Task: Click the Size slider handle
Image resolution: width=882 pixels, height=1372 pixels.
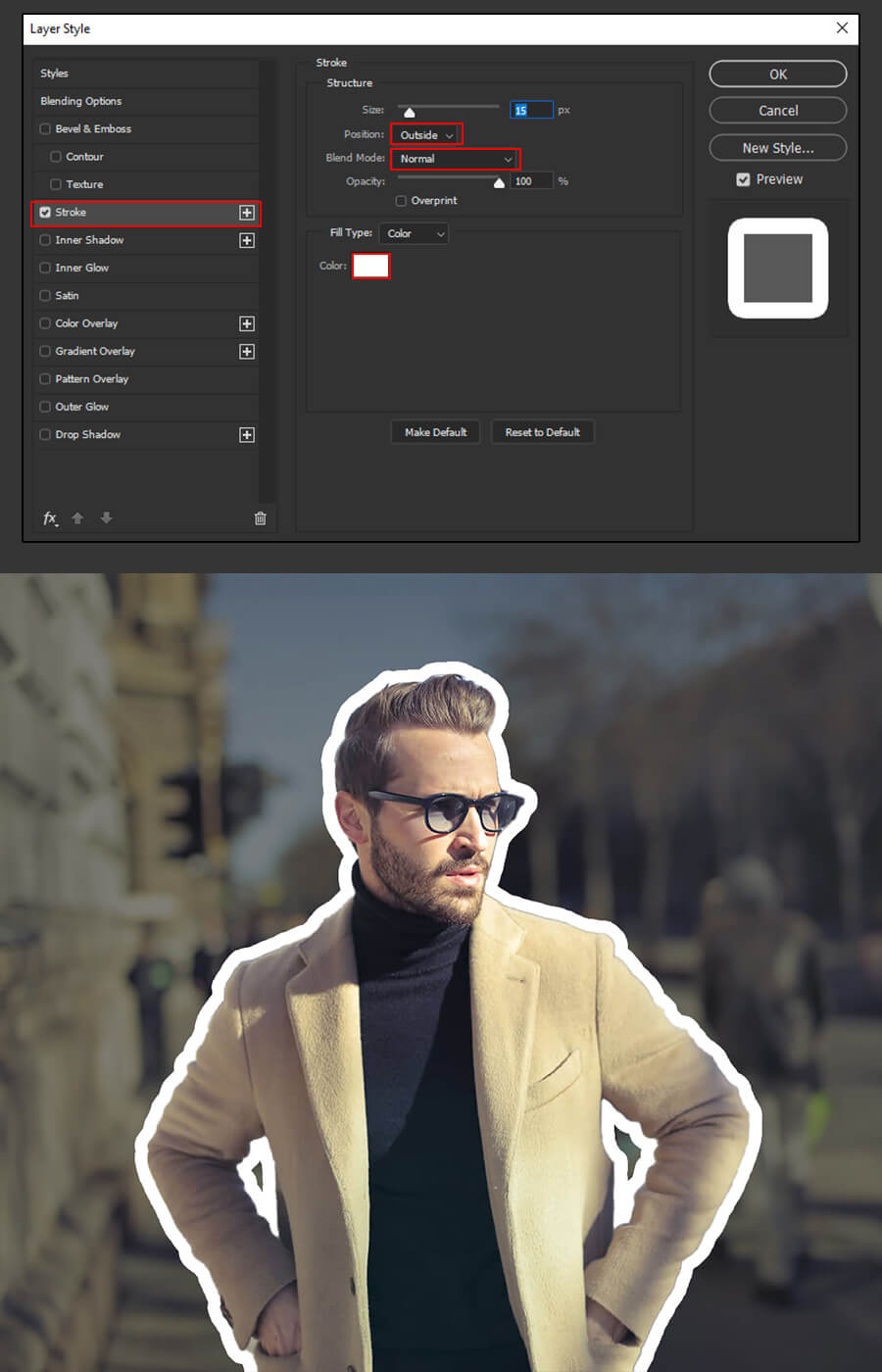Action: pos(410,113)
